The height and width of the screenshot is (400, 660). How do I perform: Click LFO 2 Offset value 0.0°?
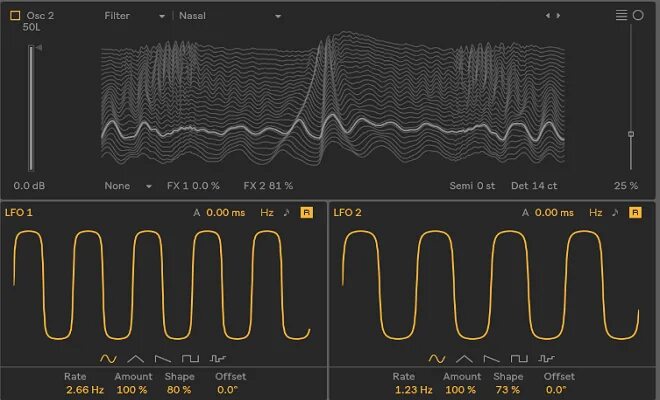(x=556, y=390)
